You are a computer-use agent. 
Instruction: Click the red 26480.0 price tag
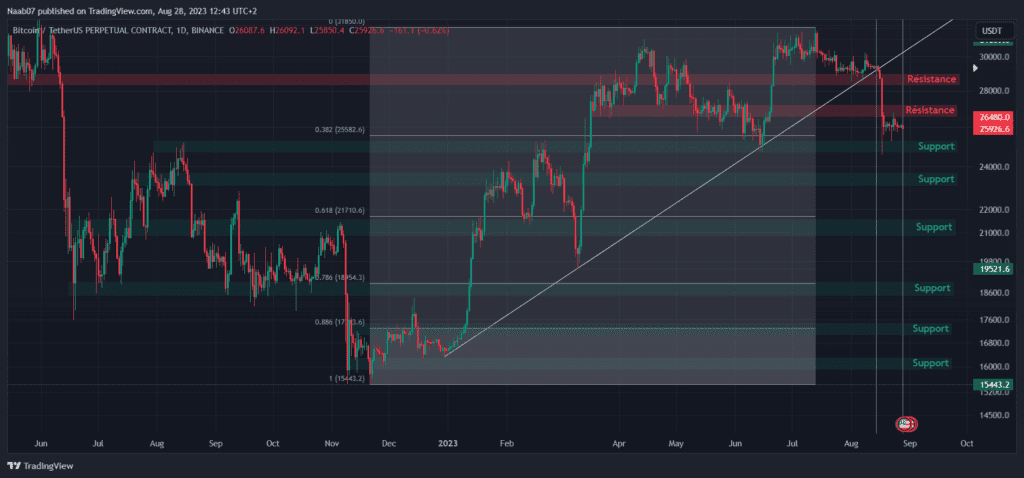[992, 118]
